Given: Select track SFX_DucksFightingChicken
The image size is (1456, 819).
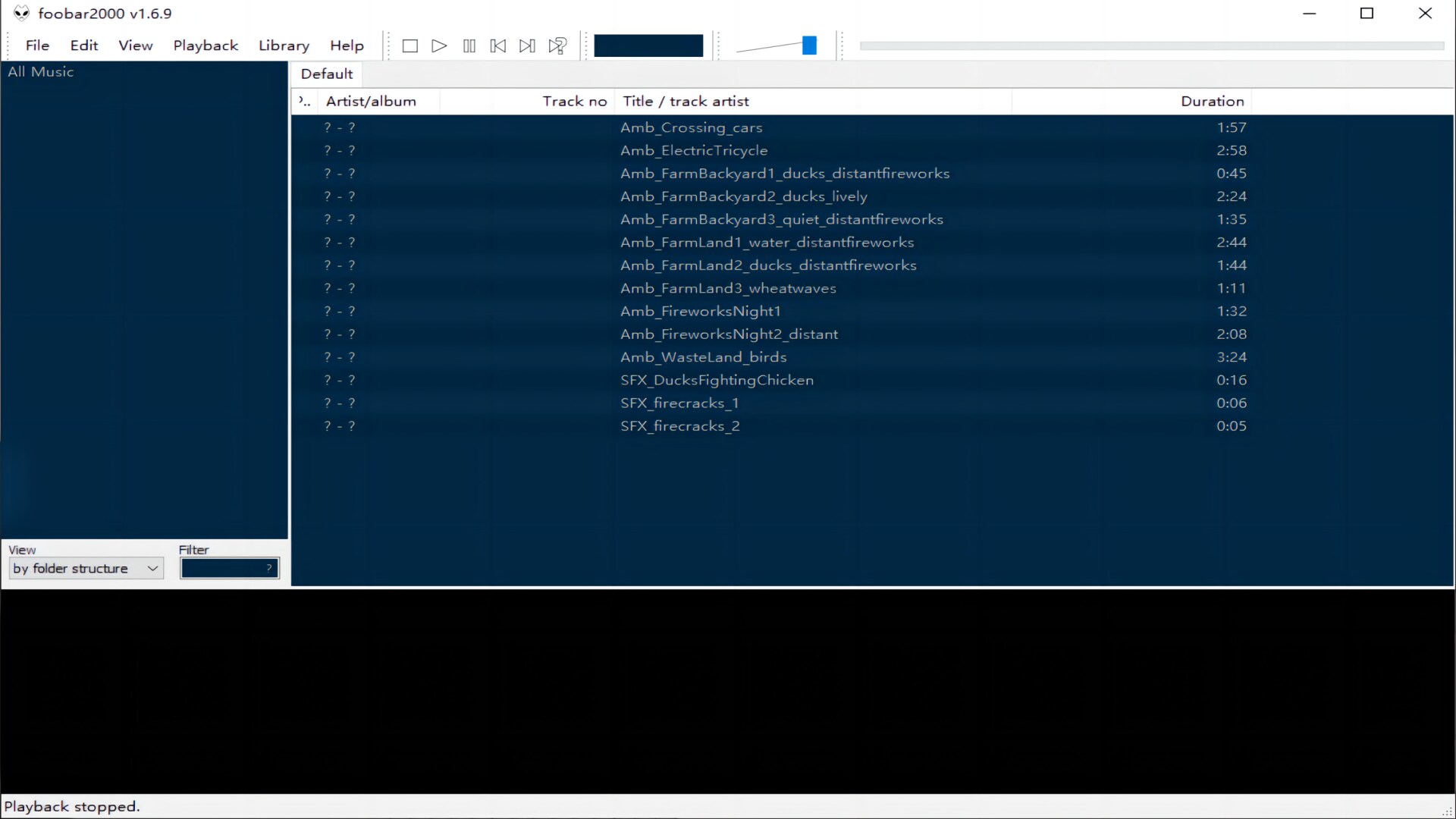Looking at the screenshot, I should click(x=717, y=380).
